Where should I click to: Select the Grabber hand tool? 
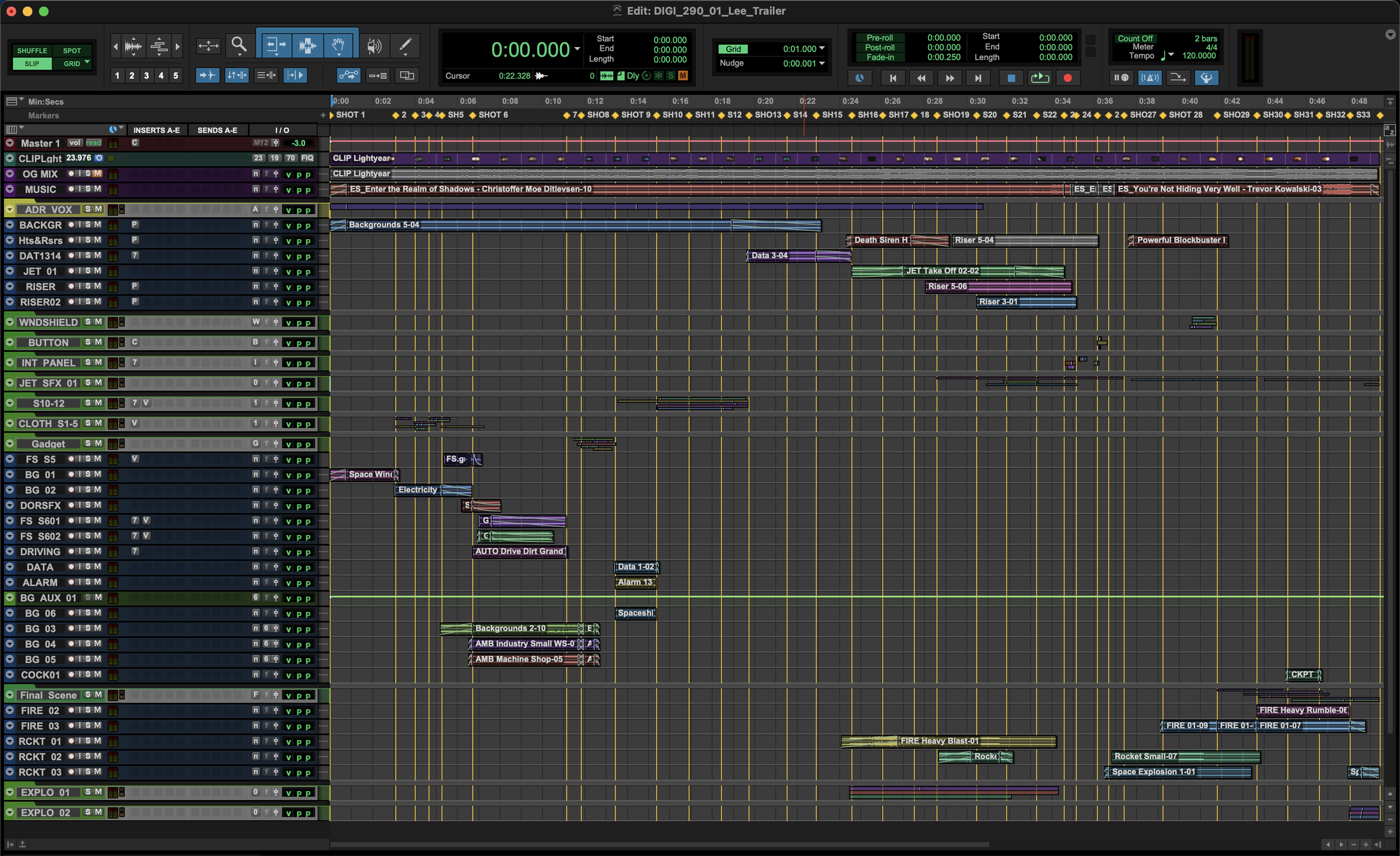coord(339,45)
